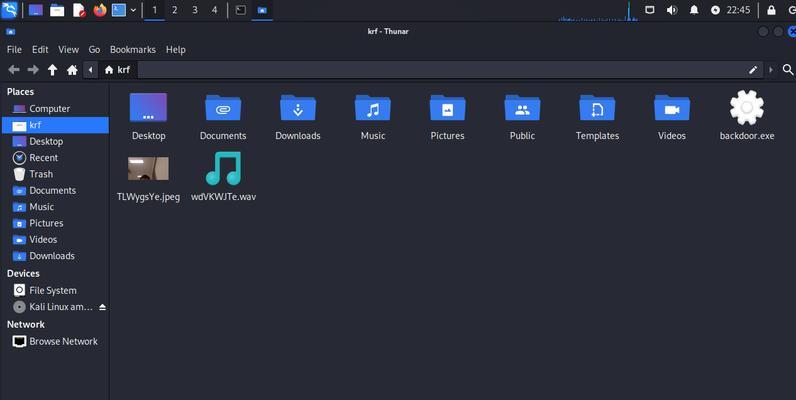Select workspace 1 in the panel
796x400 pixels.
155,10
